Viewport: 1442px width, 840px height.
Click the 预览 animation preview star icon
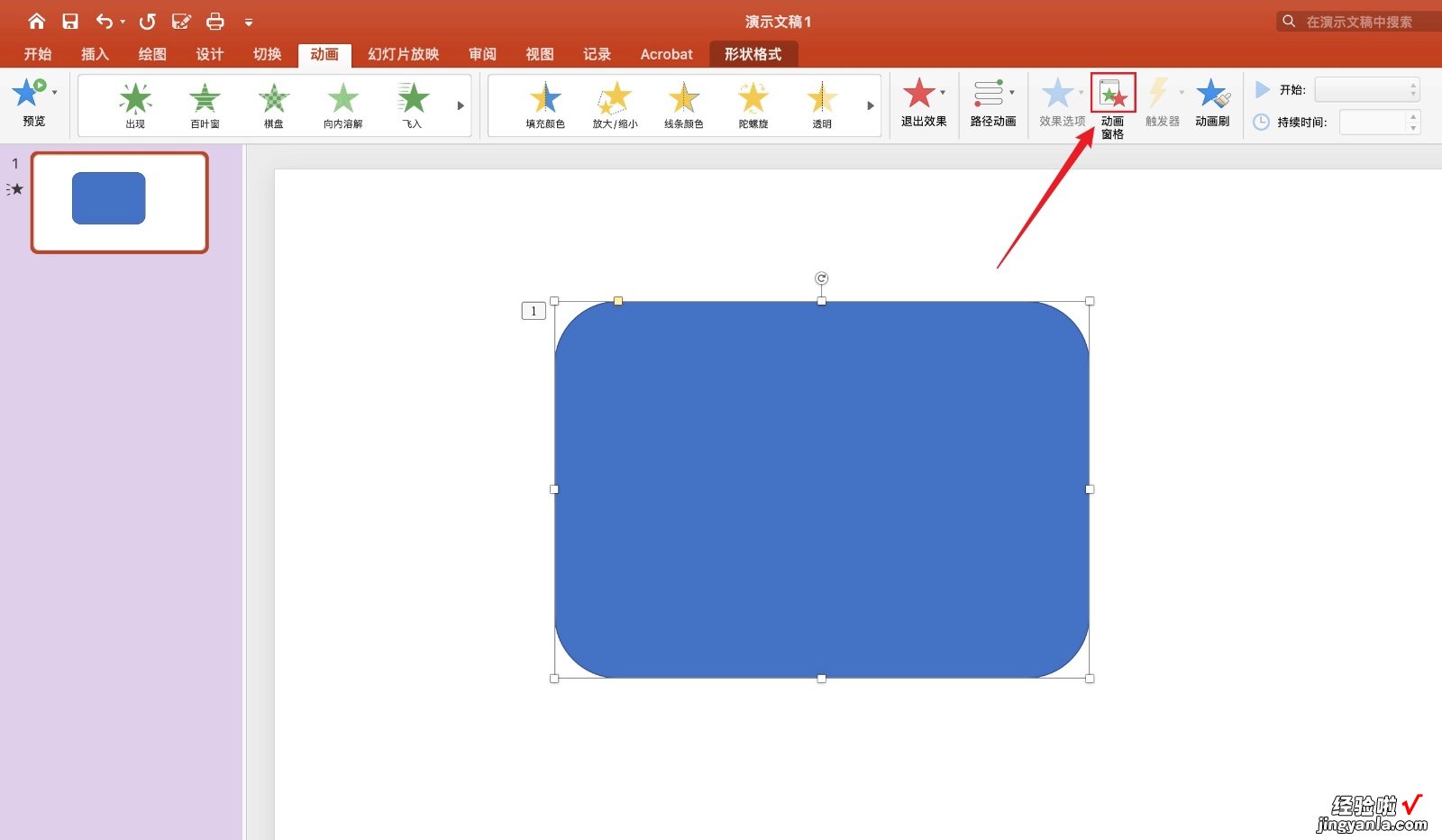click(x=29, y=93)
